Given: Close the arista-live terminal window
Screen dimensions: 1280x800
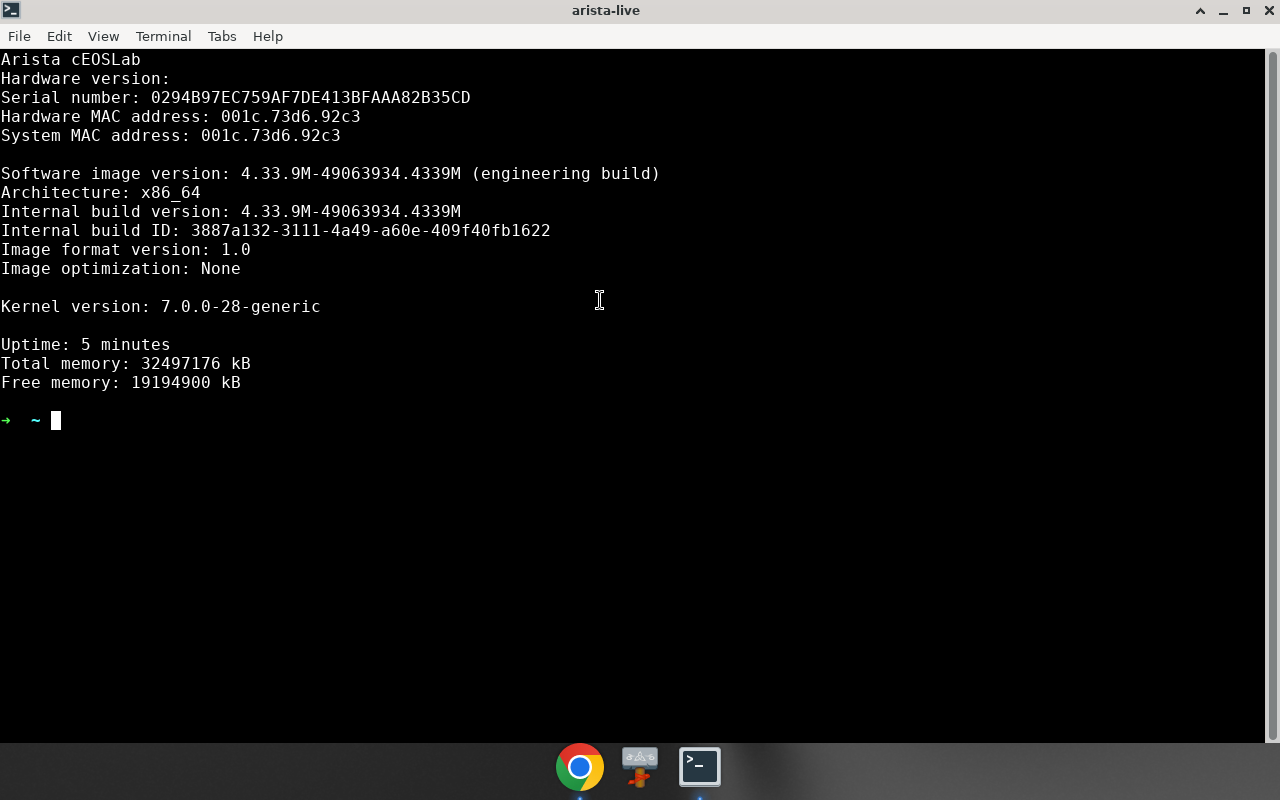Looking at the screenshot, I should click(x=1269, y=10).
